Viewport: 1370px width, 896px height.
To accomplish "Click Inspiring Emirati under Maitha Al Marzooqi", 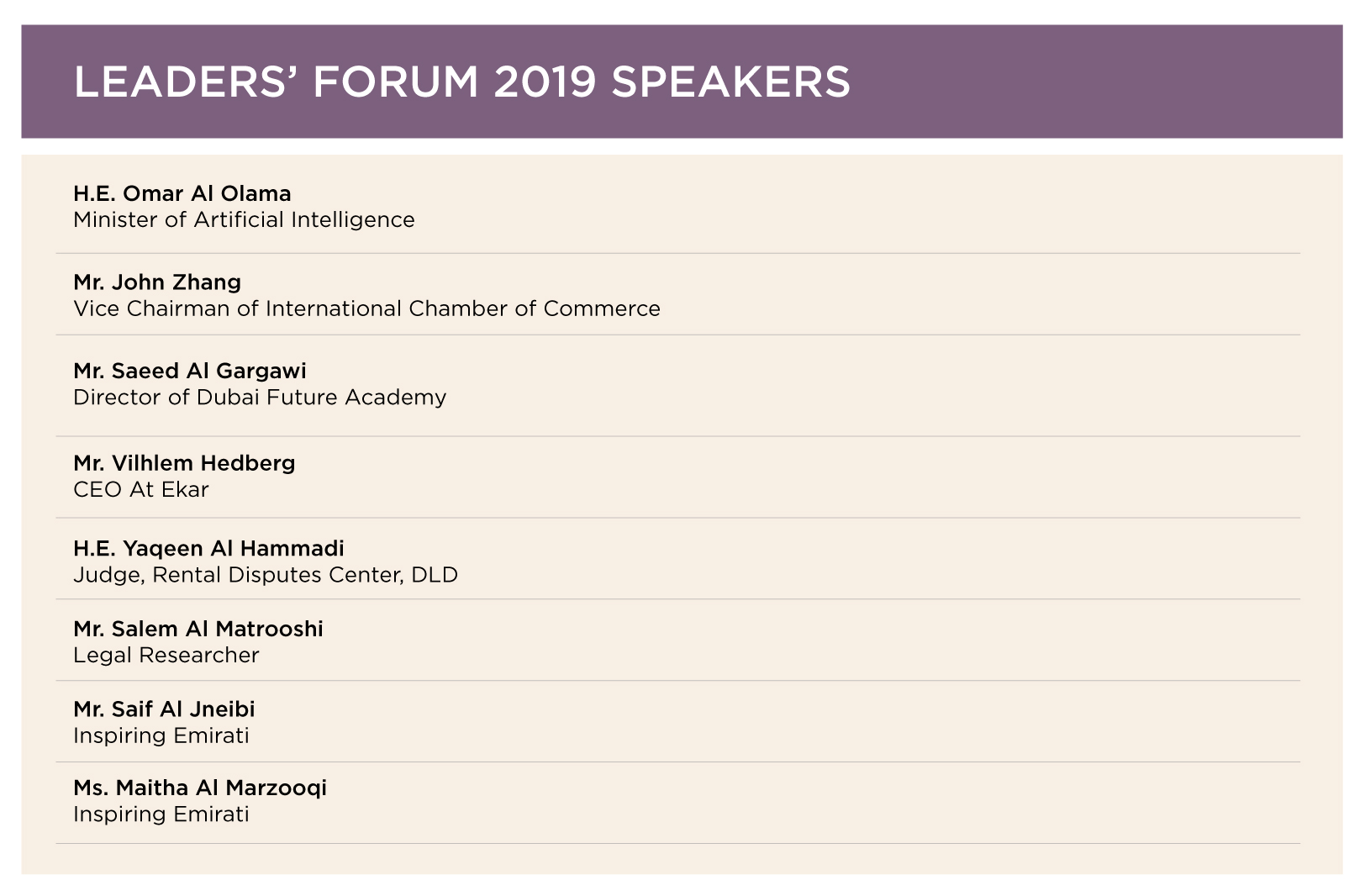I will pyautogui.click(x=161, y=814).
